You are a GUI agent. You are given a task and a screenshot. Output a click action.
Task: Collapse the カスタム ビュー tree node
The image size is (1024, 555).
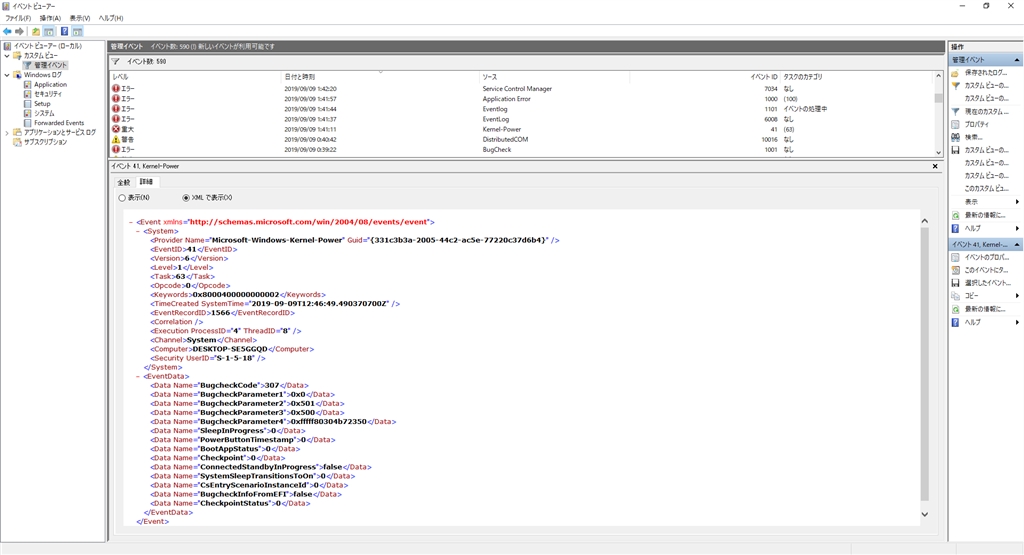pyautogui.click(x=7, y=56)
